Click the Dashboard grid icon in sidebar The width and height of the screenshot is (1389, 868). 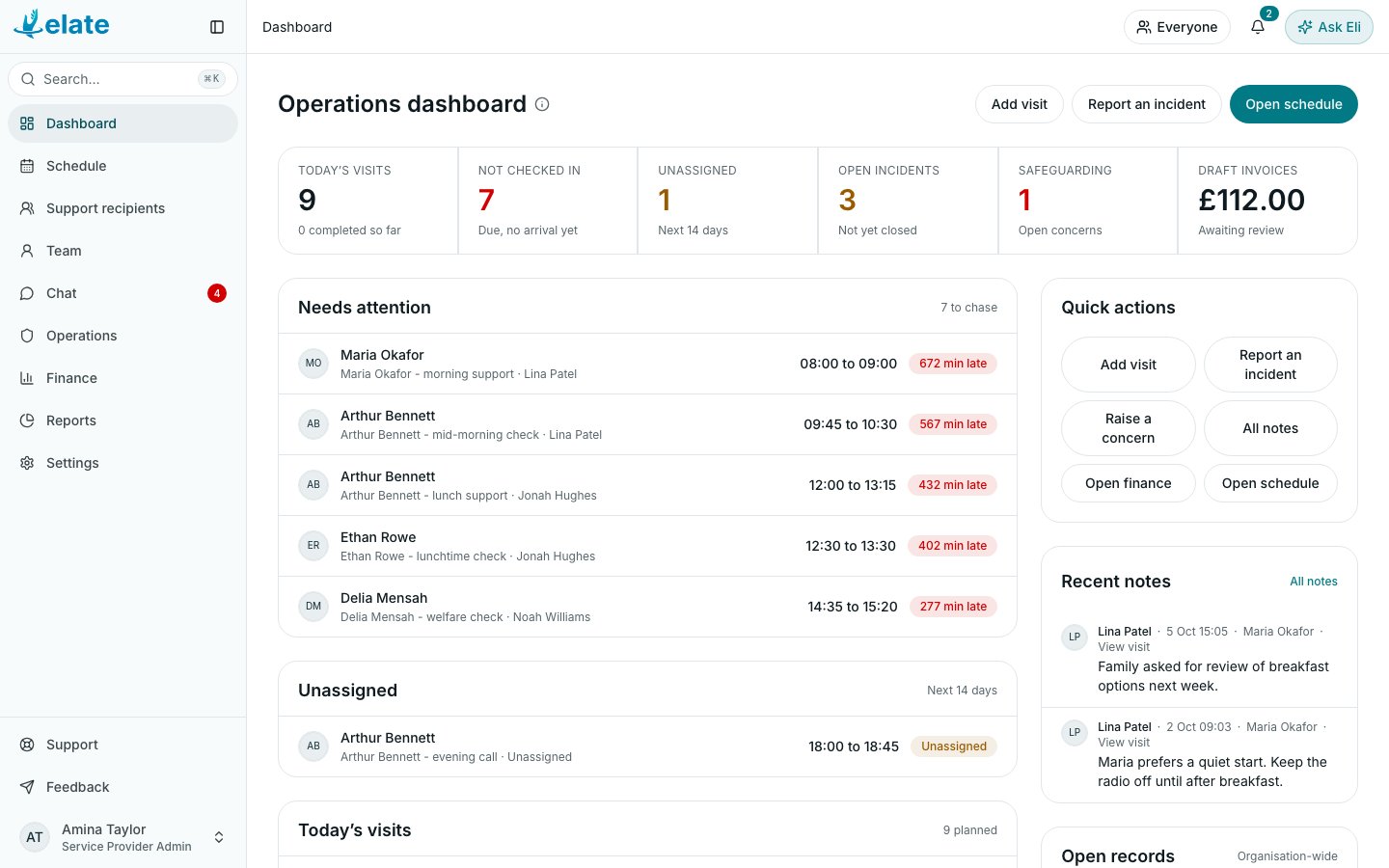(27, 123)
